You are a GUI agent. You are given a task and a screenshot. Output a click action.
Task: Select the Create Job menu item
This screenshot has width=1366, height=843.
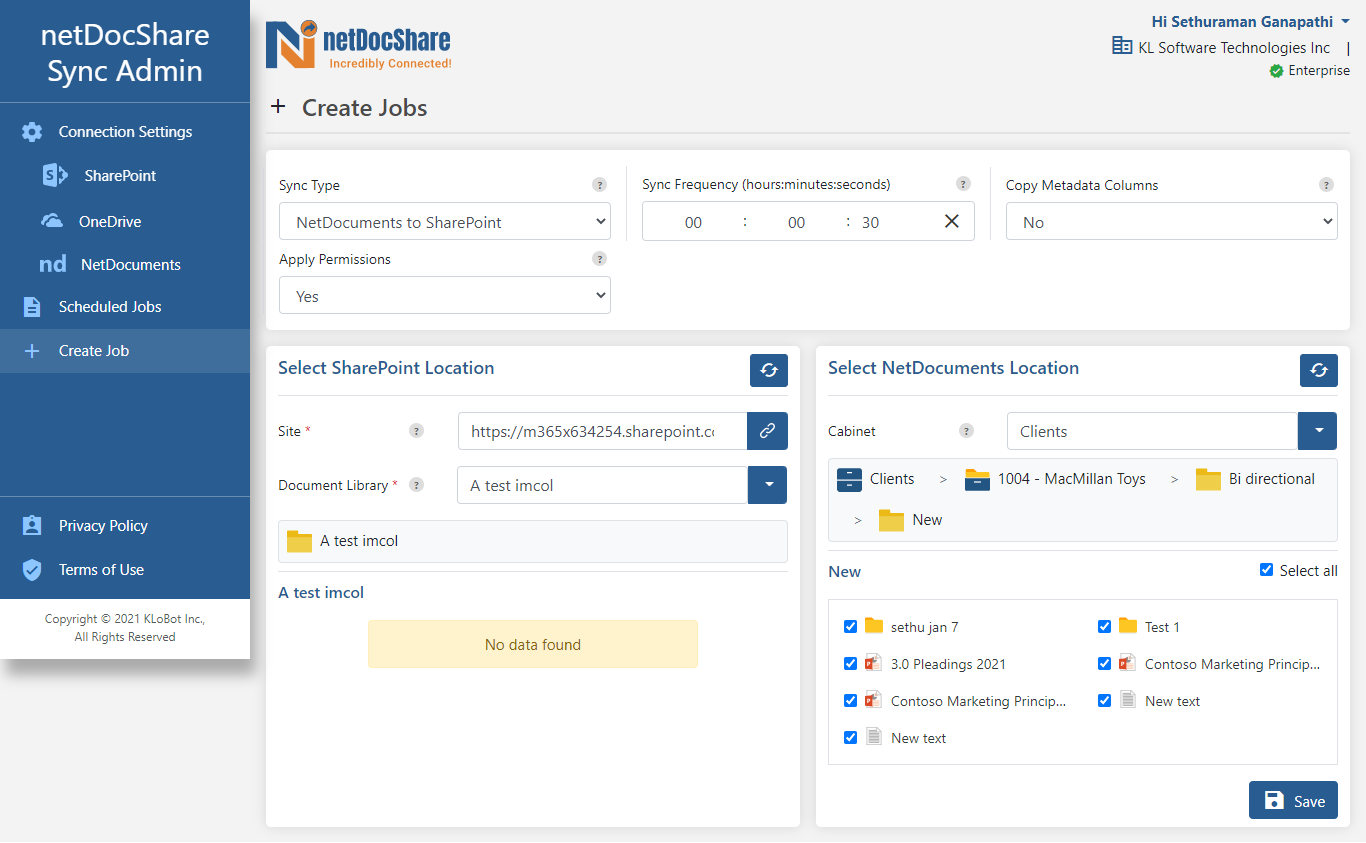tap(125, 351)
